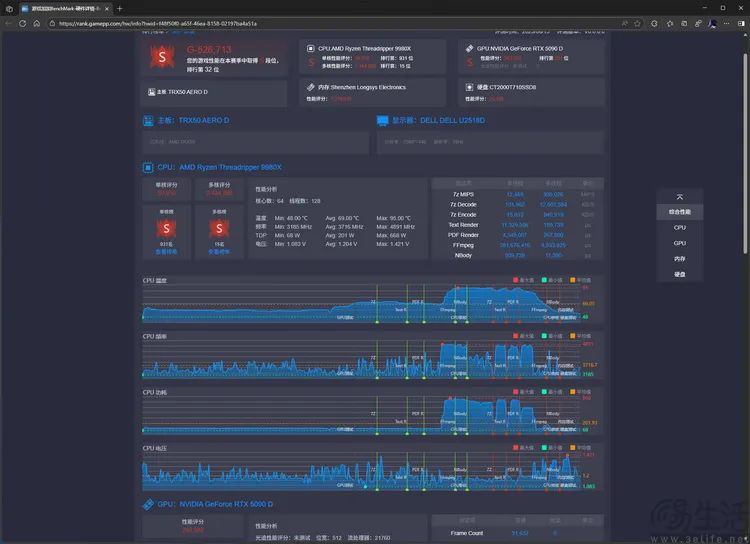The width and height of the screenshot is (750, 544).
Task: Click the monitor section header icon
Action: (x=382, y=121)
